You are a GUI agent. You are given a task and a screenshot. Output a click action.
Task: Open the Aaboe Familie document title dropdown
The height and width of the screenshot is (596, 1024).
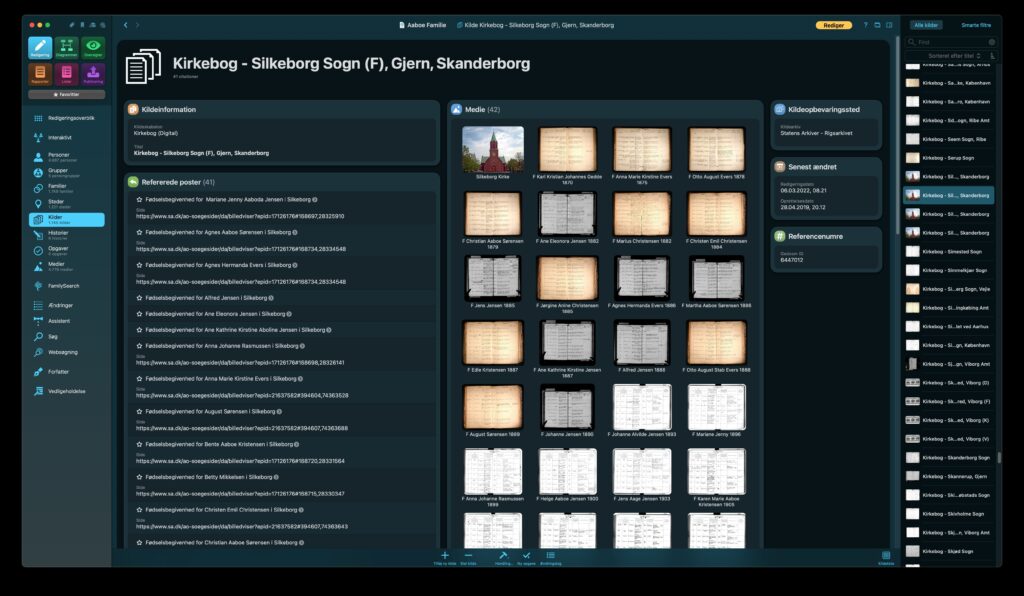[x=421, y=25]
